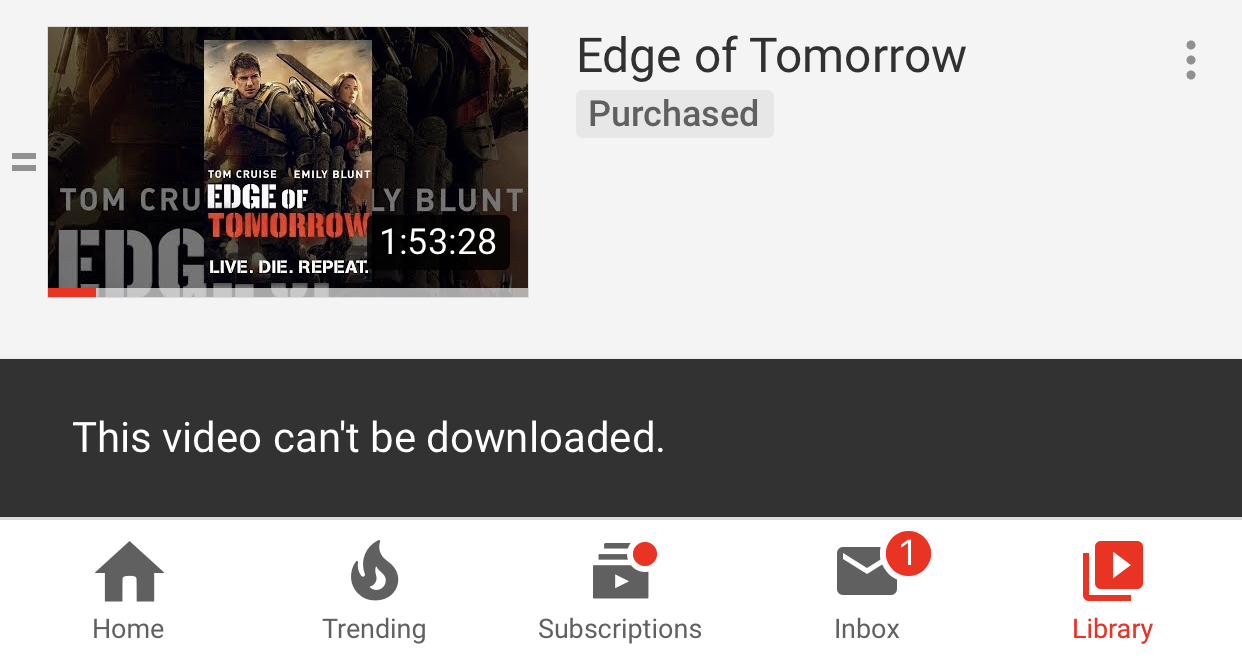Click the red watch progress bar
The width and height of the screenshot is (1242, 661).
pyautogui.click(x=72, y=293)
